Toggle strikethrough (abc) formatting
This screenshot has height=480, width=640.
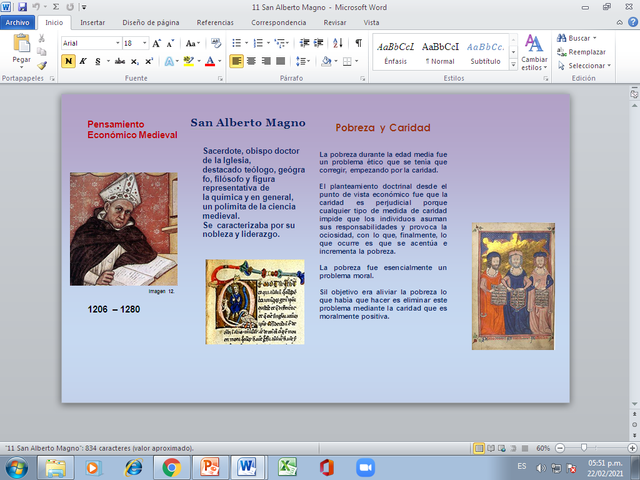(x=120, y=62)
